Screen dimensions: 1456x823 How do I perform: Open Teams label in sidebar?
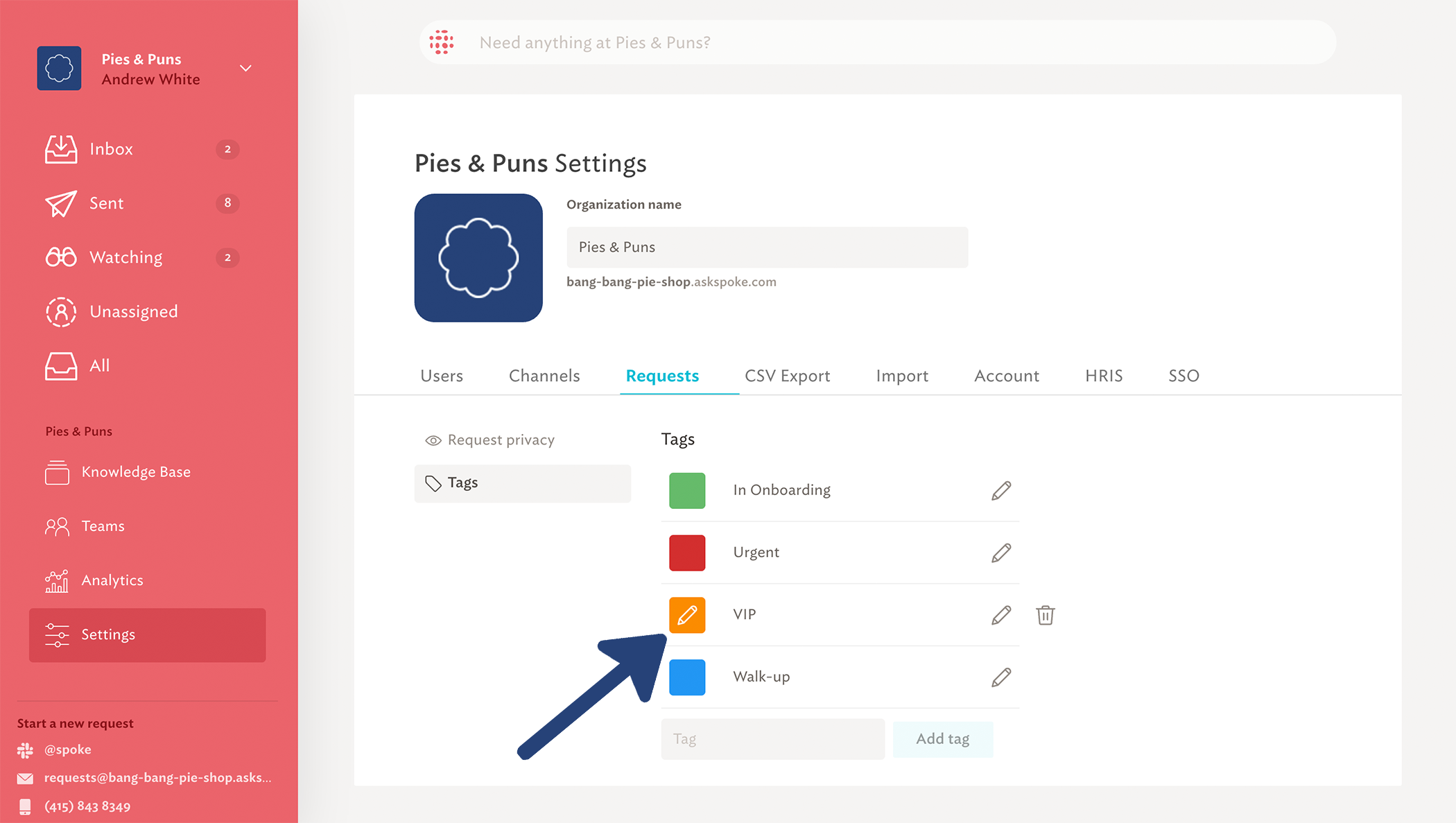pyautogui.click(x=103, y=526)
